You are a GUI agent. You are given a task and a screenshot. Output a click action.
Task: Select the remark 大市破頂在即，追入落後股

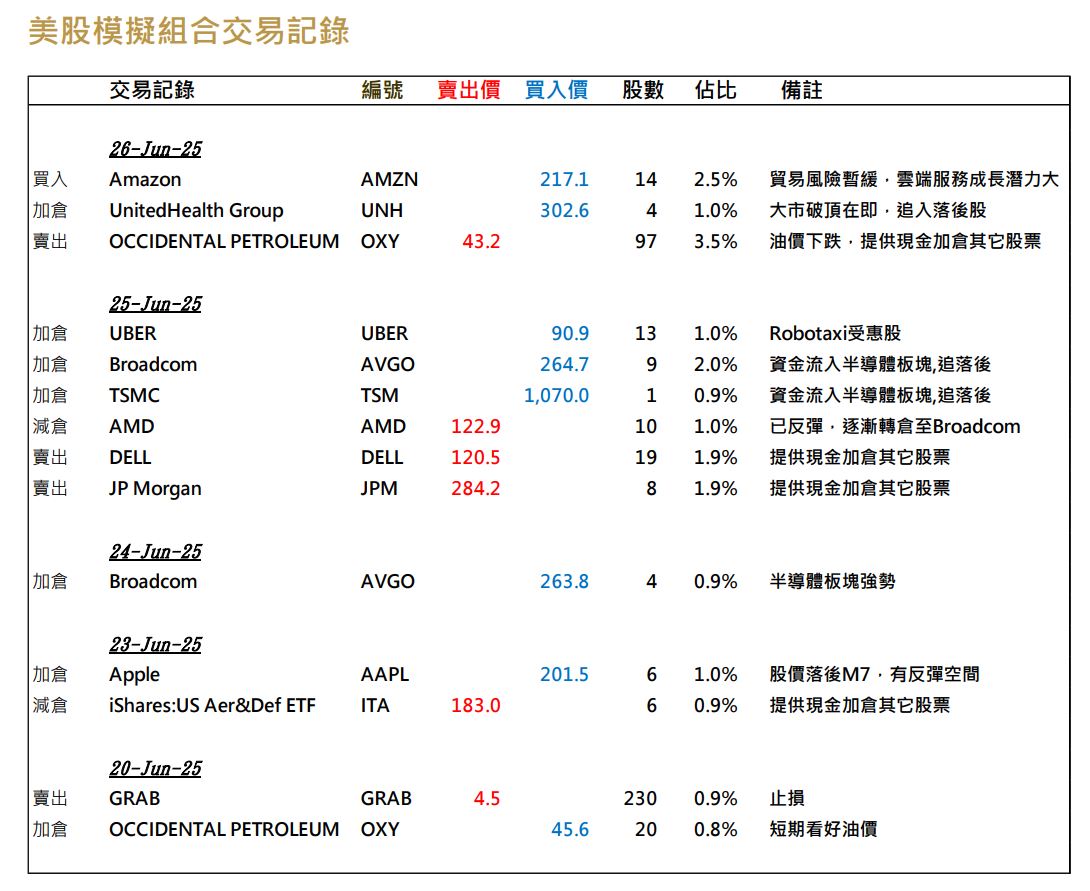coord(878,211)
